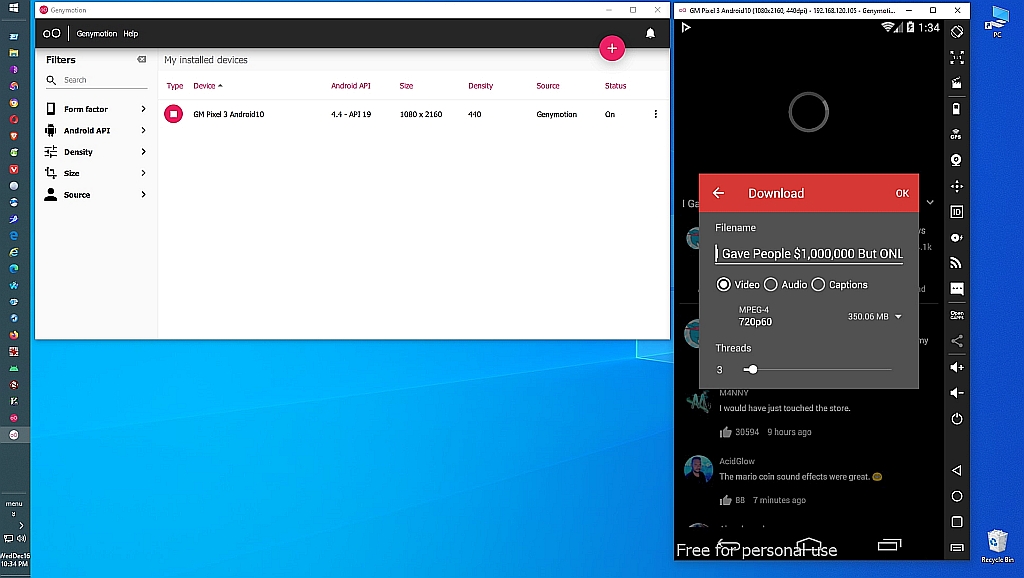Sort devices by the Device column
The image size is (1024, 578).
tap(208, 86)
